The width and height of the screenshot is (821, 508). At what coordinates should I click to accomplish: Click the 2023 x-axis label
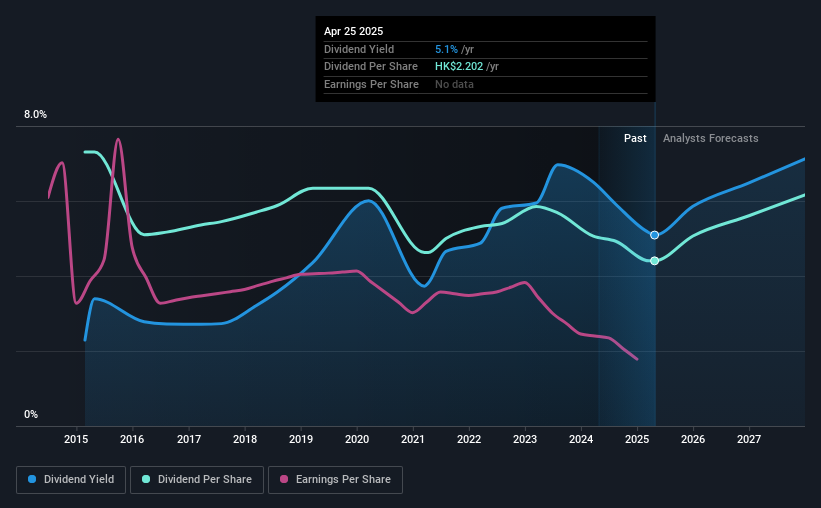click(x=525, y=439)
